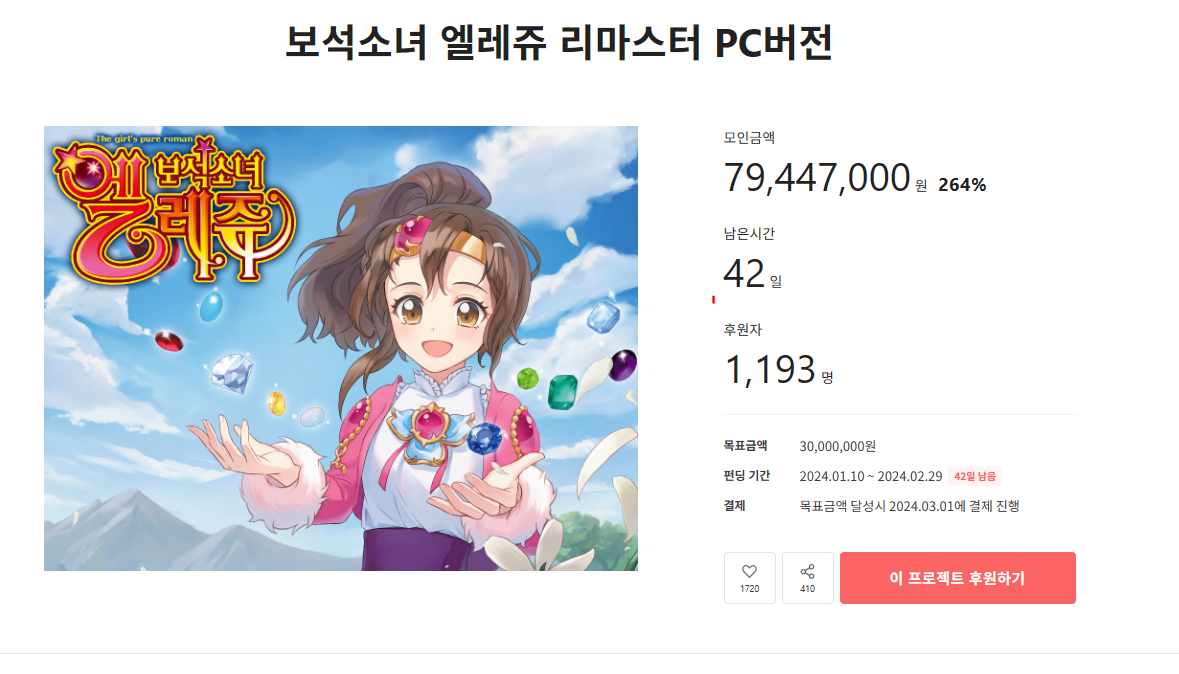Viewport: 1179px width, 674px height.
Task: Click the 보석소녀 엘레쥬 logo in the artwork
Action: click(x=174, y=208)
